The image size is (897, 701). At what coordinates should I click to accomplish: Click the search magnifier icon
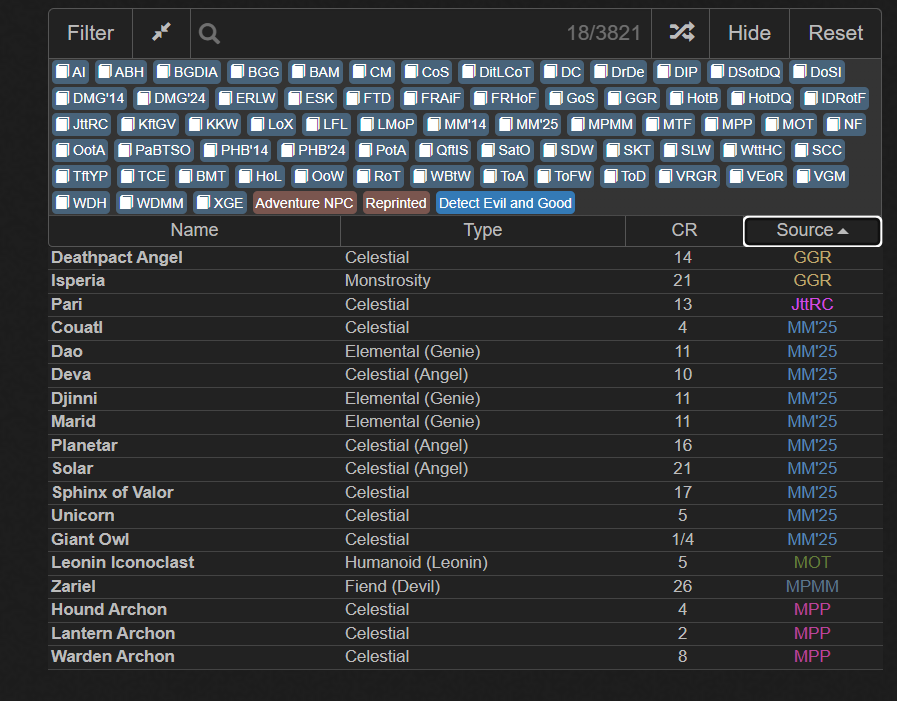209,34
